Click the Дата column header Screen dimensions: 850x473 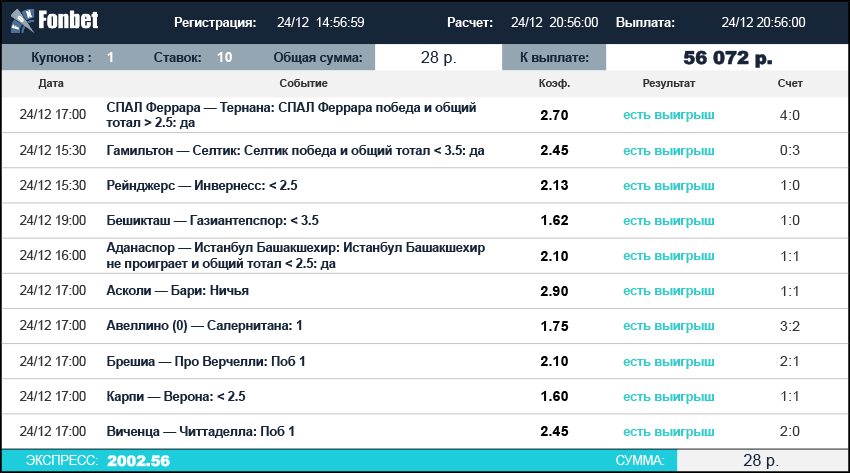point(51,83)
